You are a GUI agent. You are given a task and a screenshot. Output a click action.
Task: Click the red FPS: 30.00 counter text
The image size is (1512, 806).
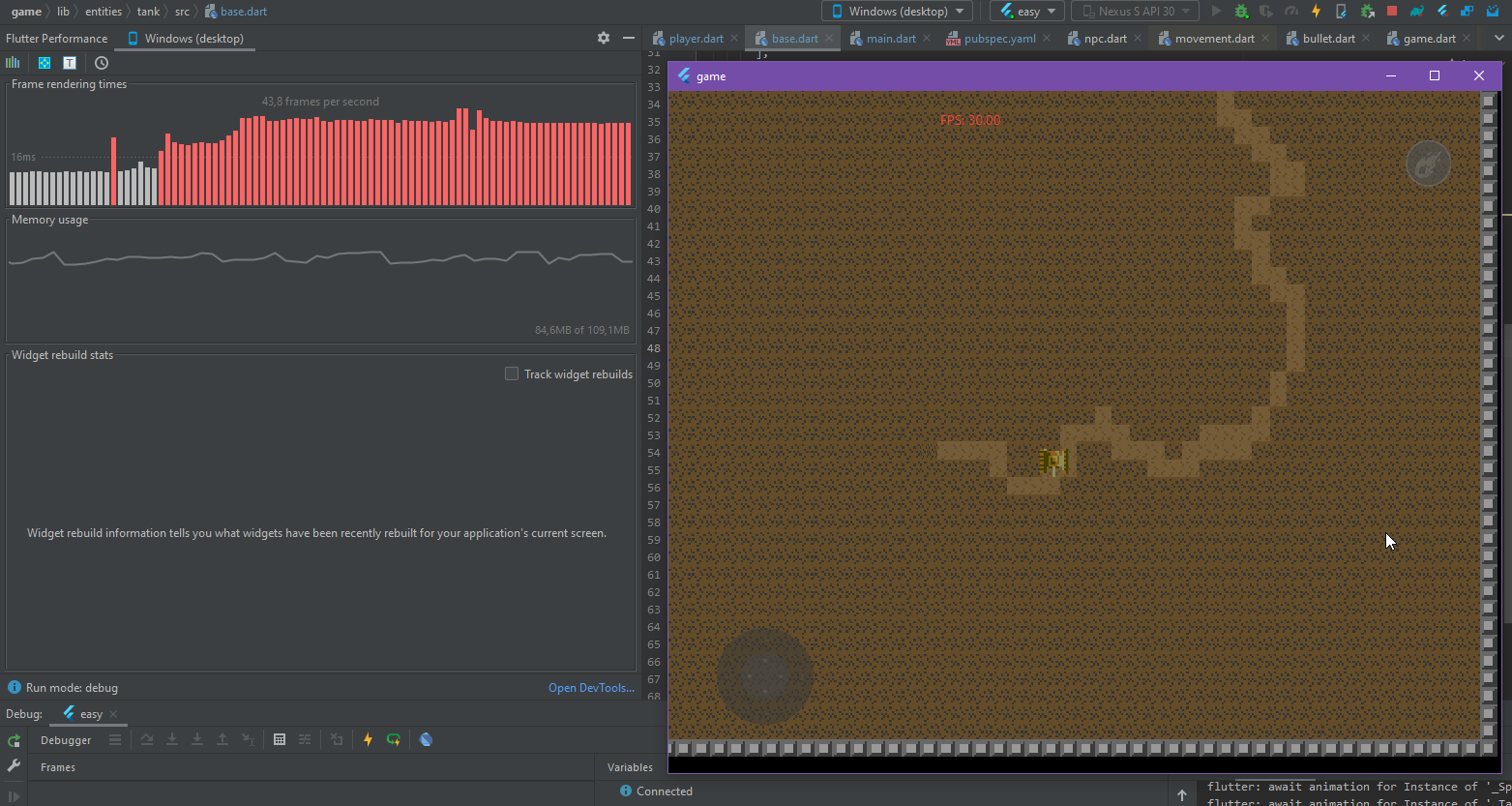(x=970, y=121)
